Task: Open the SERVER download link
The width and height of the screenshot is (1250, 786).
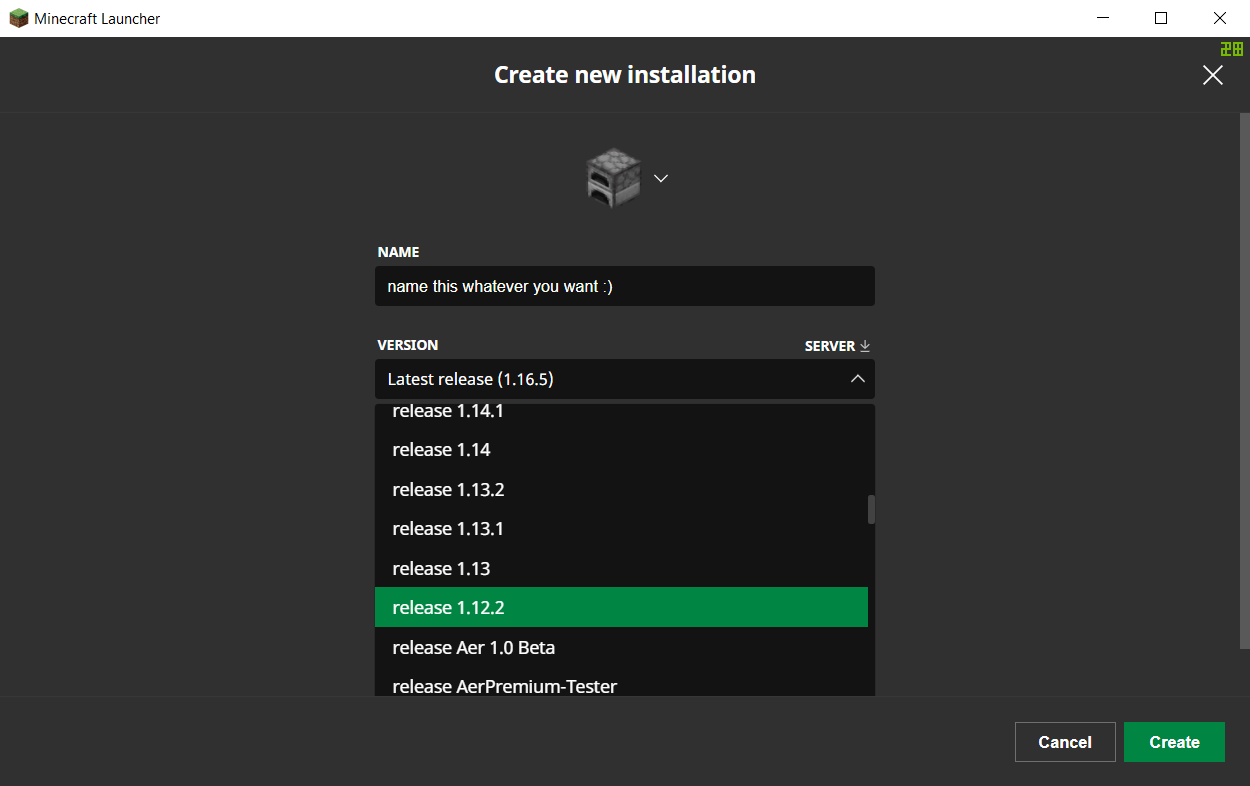Action: coord(838,346)
